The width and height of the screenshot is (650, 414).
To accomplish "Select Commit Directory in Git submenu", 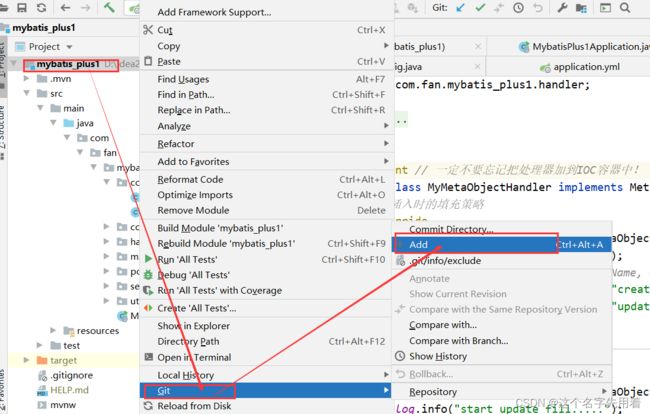I will tap(502, 229).
